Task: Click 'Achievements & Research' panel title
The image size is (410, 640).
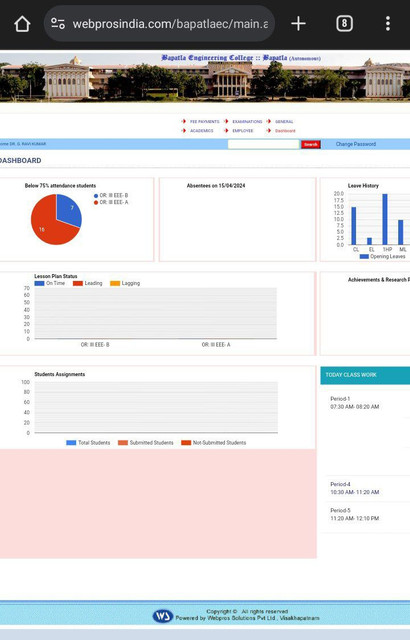Action: (x=378, y=280)
